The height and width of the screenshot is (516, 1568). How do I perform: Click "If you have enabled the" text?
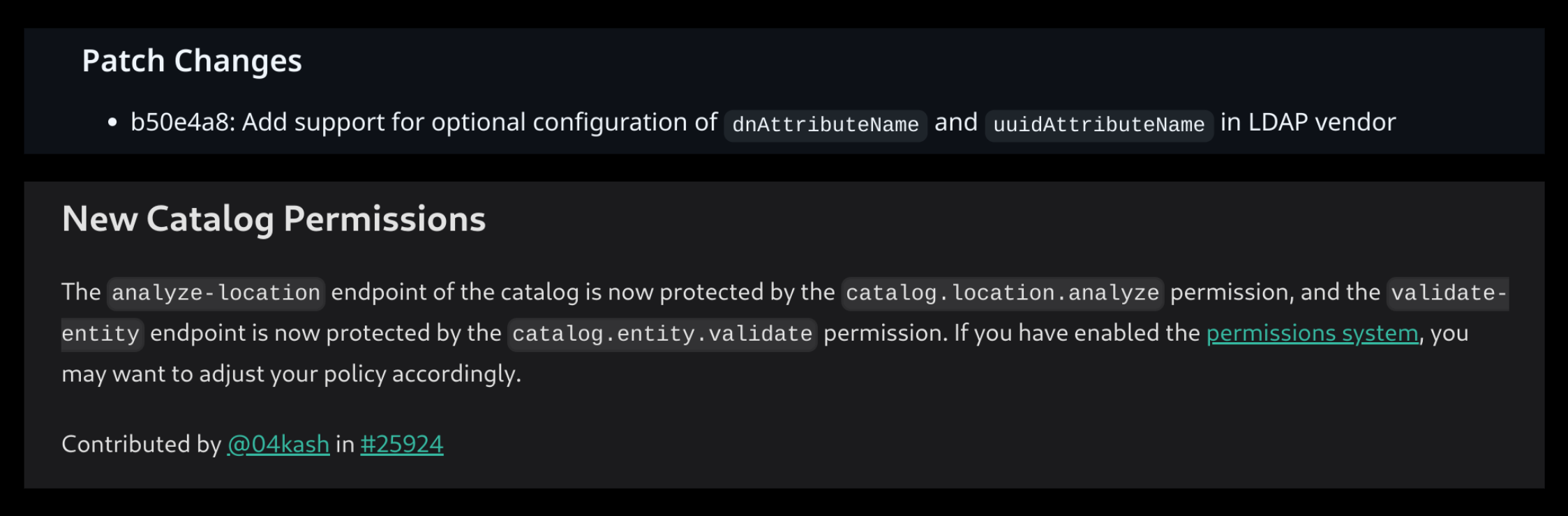coord(1077,334)
